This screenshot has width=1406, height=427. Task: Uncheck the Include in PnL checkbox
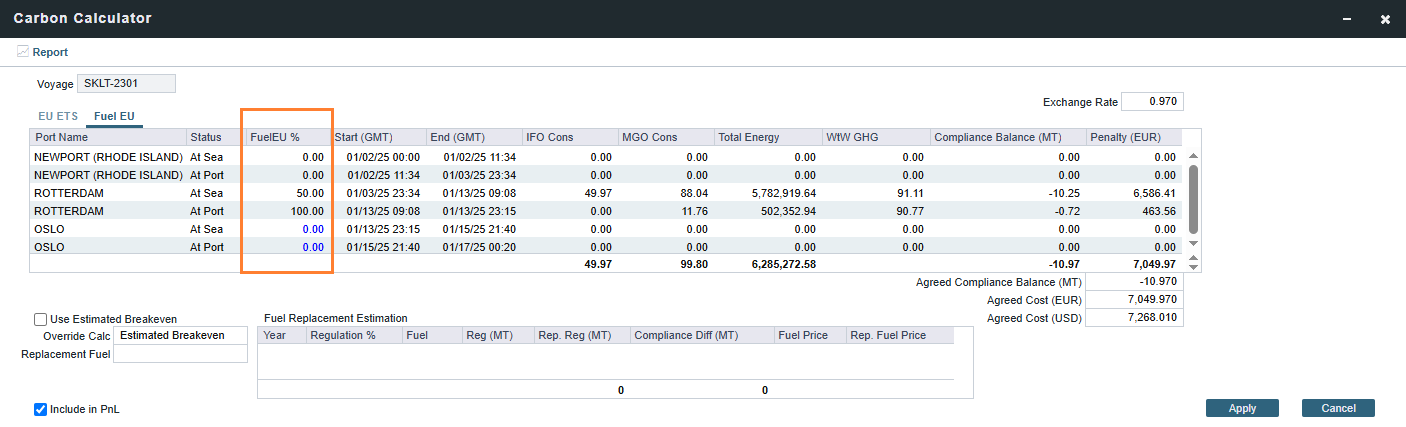41,409
